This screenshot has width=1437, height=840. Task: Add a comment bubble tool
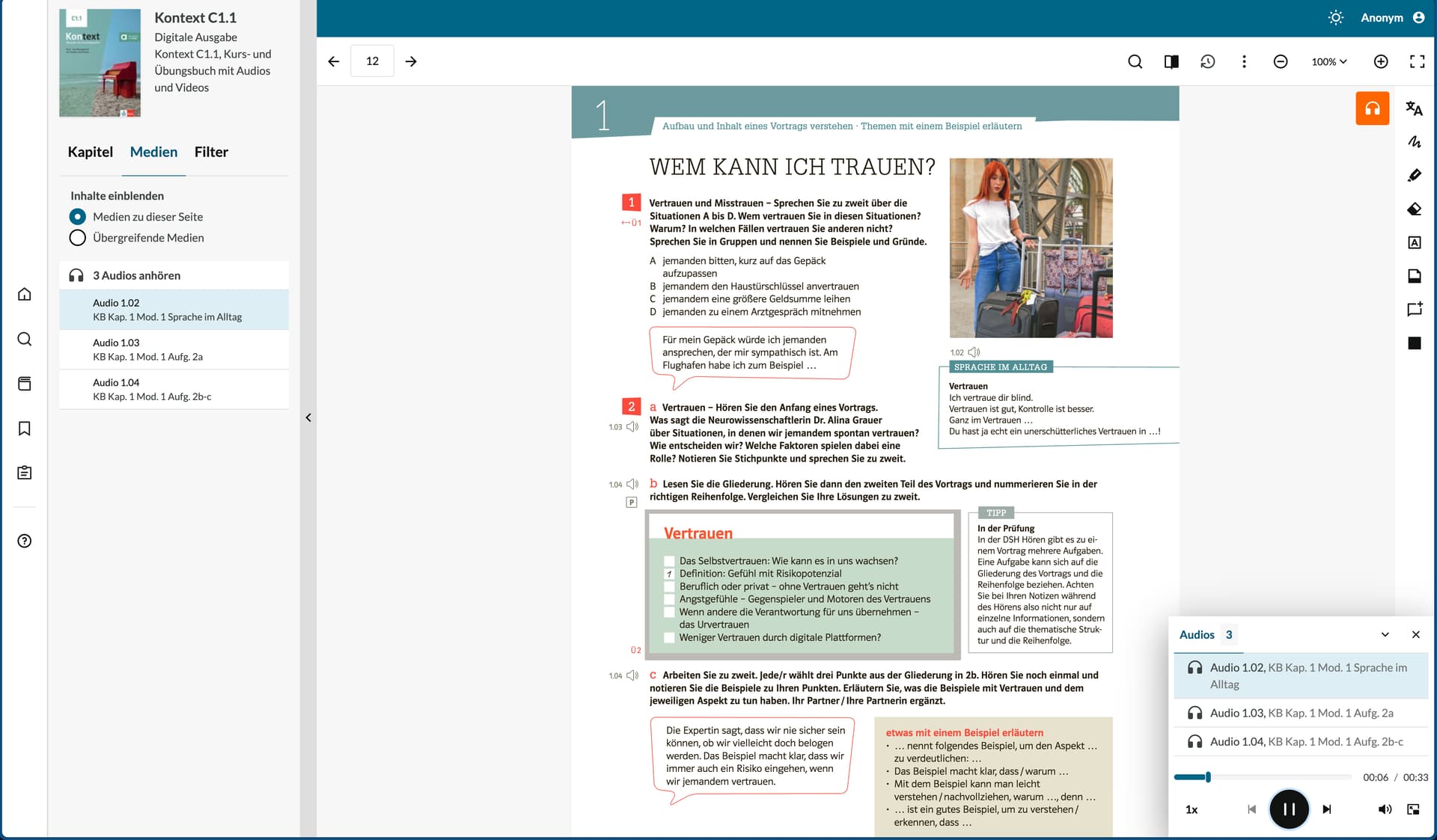click(x=1414, y=309)
